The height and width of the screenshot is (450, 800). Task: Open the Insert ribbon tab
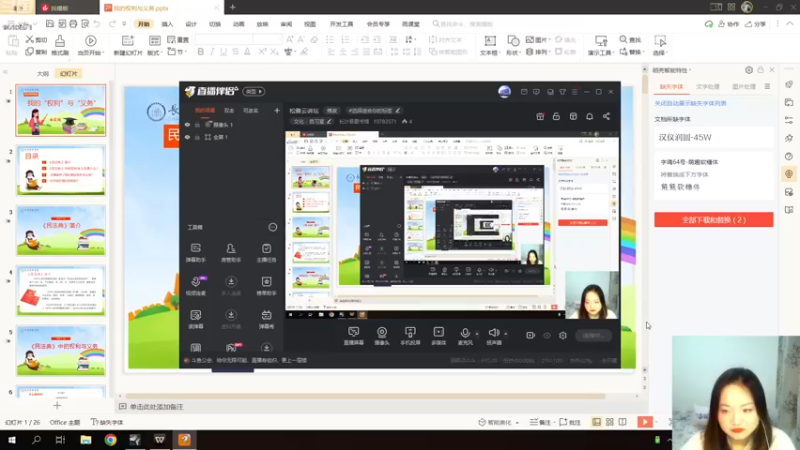[167, 24]
